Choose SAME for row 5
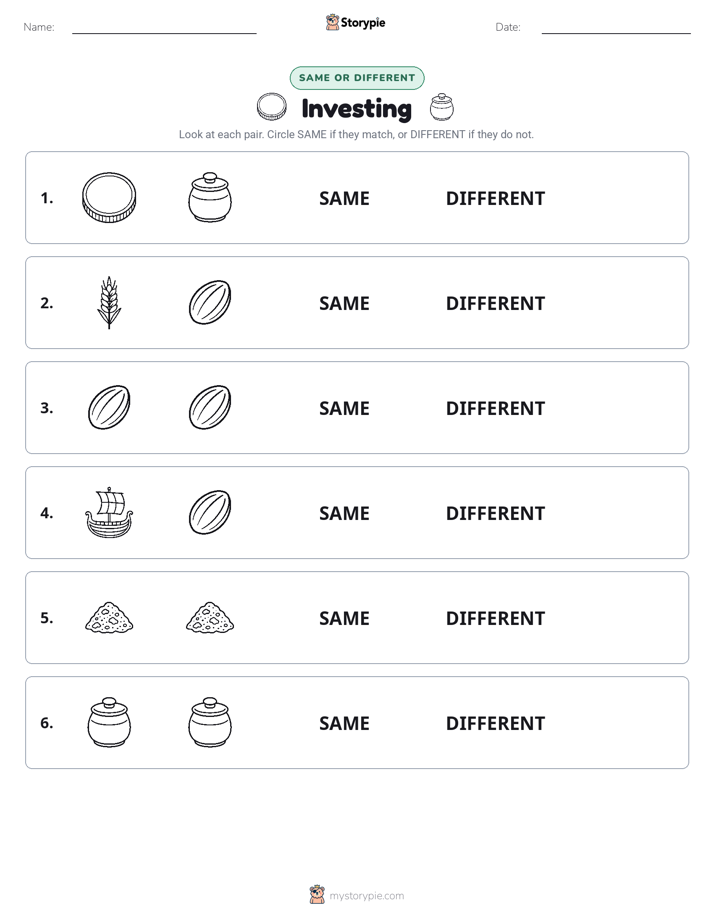Viewport: 714px width, 924px height. pyautogui.click(x=344, y=618)
